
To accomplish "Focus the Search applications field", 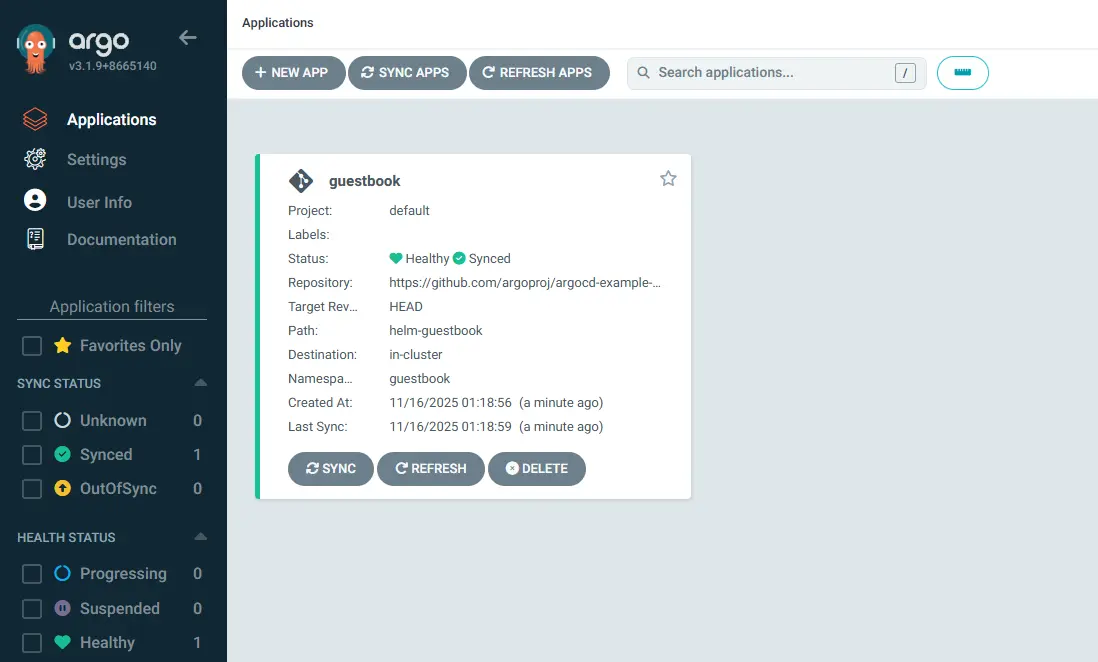I will [x=770, y=73].
